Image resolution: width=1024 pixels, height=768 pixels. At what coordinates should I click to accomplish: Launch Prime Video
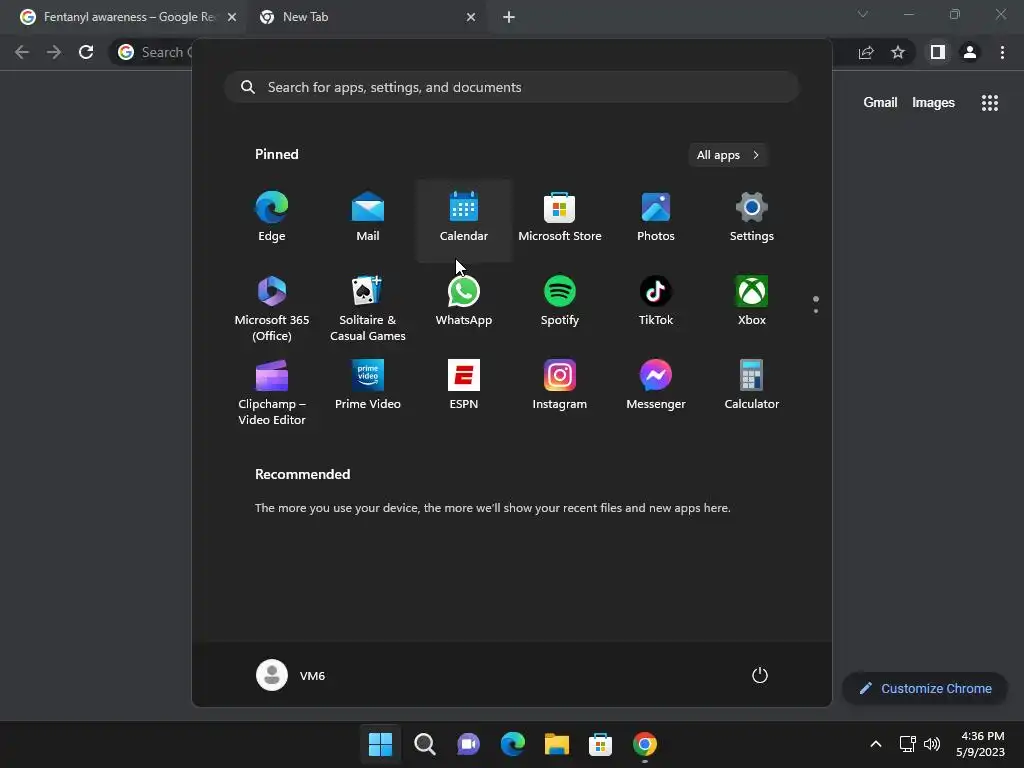pos(368,385)
